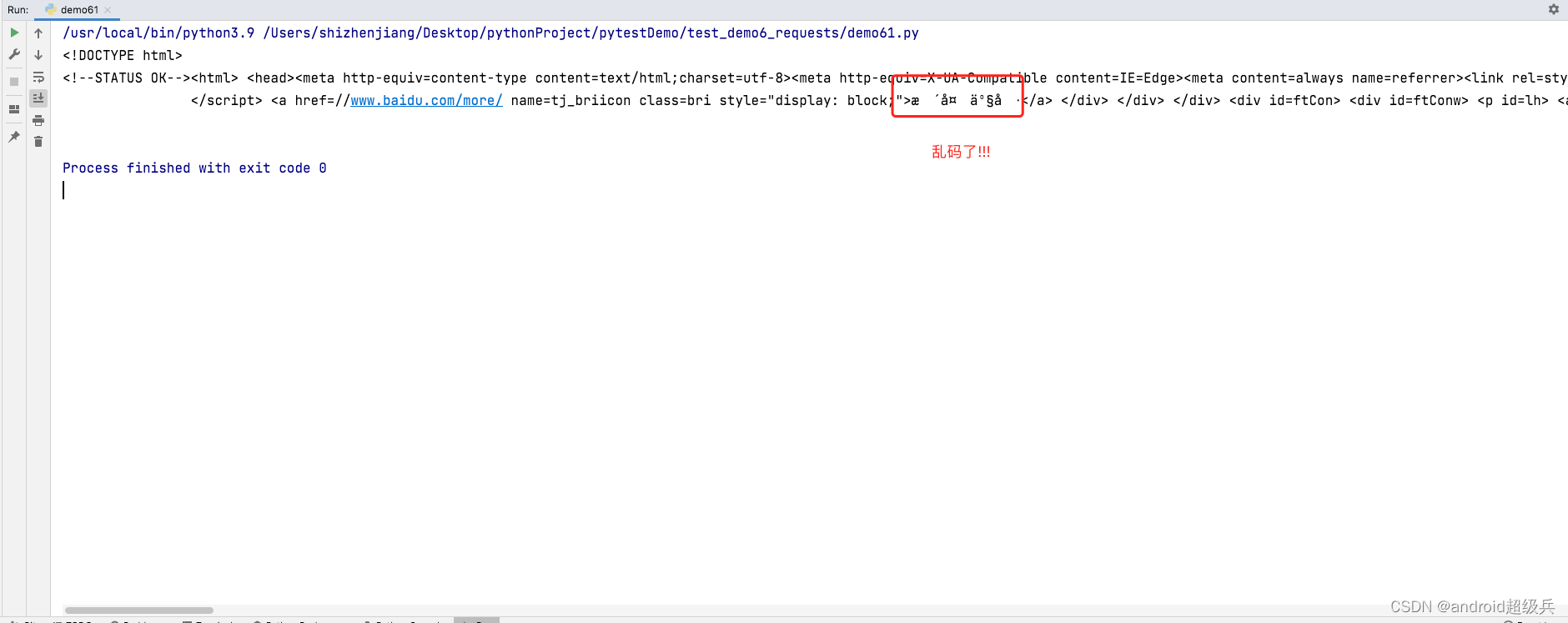Open Run panel settings gear
Image resolution: width=1568 pixels, height=623 pixels.
(1554, 9)
